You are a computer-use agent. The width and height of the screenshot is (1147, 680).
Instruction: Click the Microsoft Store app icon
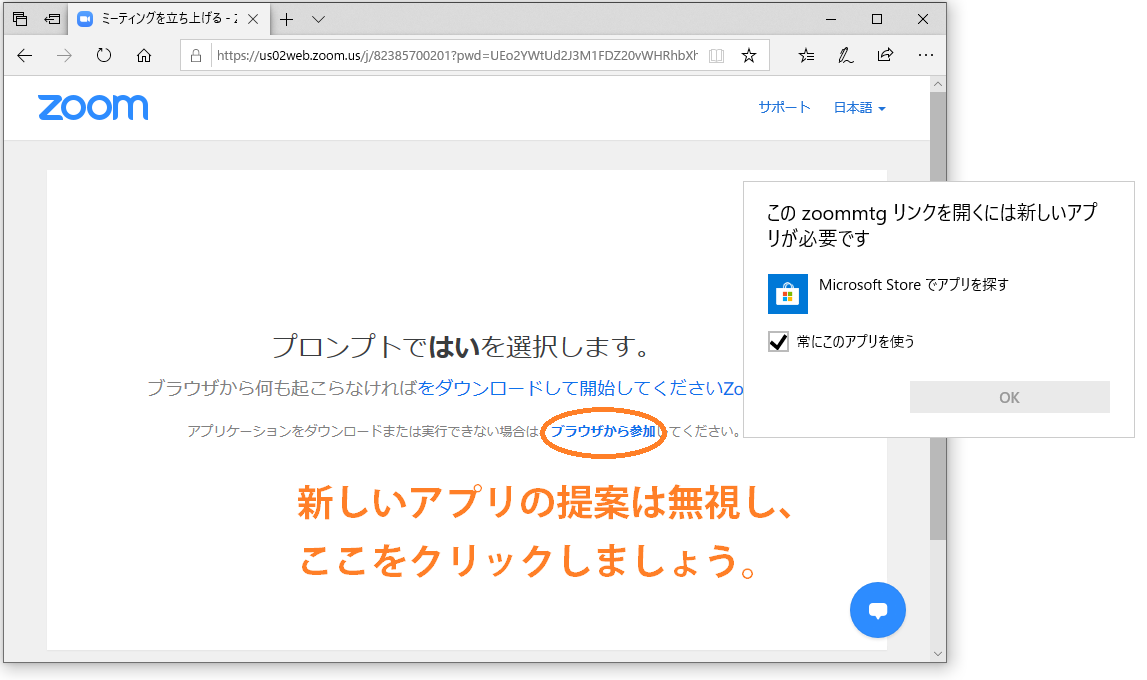click(788, 294)
